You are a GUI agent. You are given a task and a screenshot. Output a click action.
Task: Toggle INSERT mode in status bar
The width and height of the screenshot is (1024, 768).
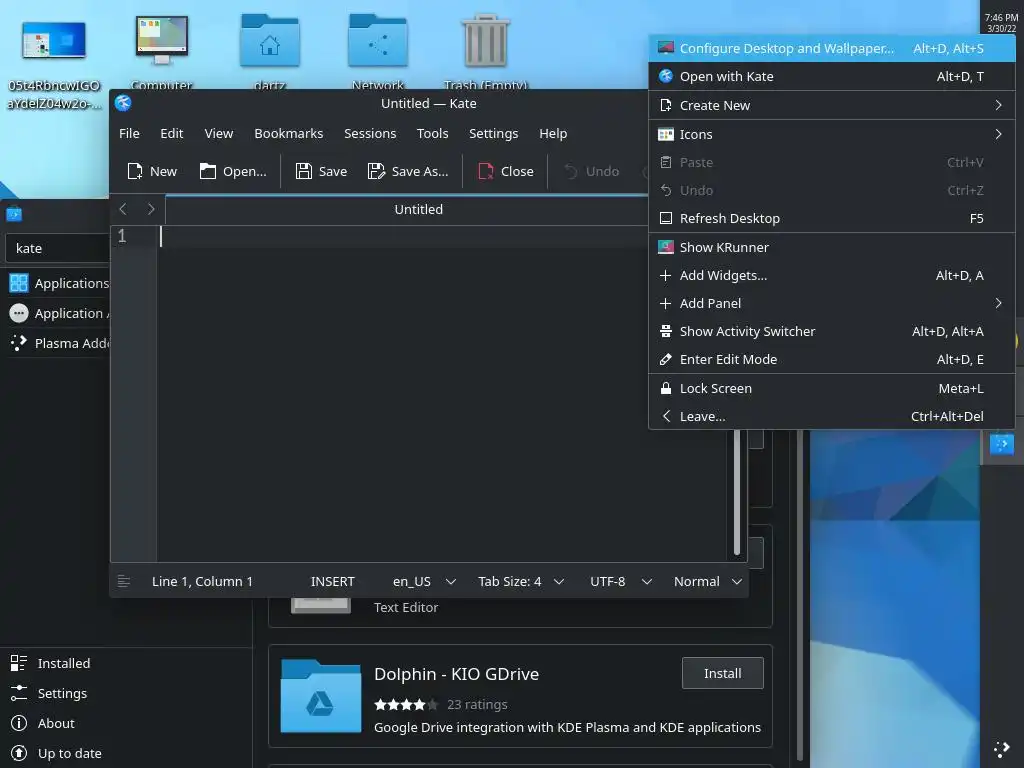tap(332, 581)
